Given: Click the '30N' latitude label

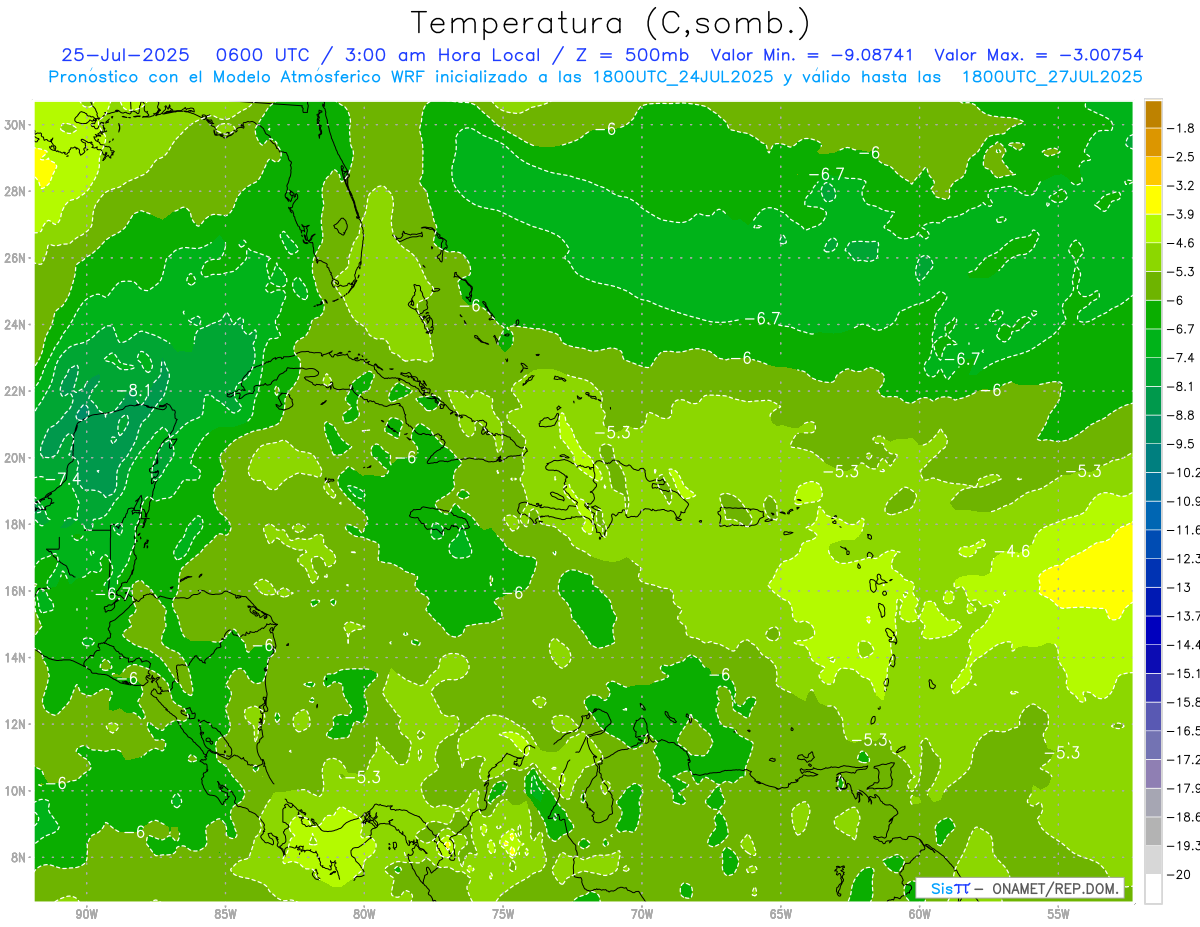Looking at the screenshot, I should 16,125.
